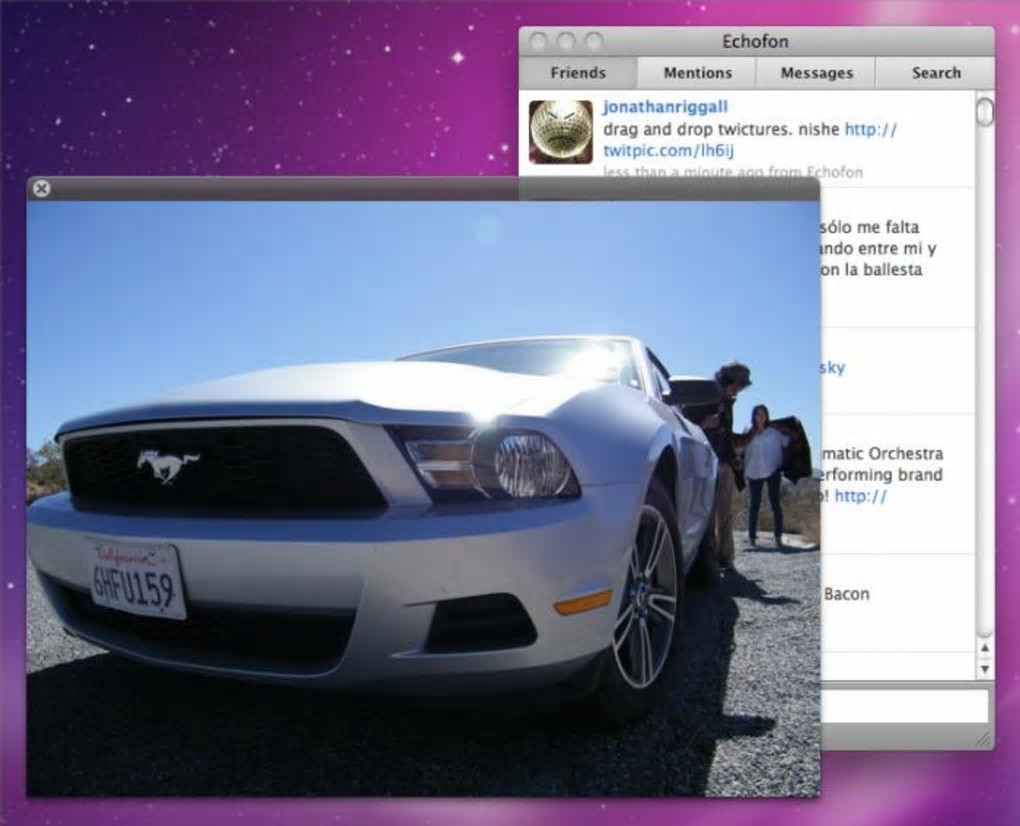The width and height of the screenshot is (1020, 826).
Task: Click the Echofon window zoom button
Action: click(x=594, y=42)
